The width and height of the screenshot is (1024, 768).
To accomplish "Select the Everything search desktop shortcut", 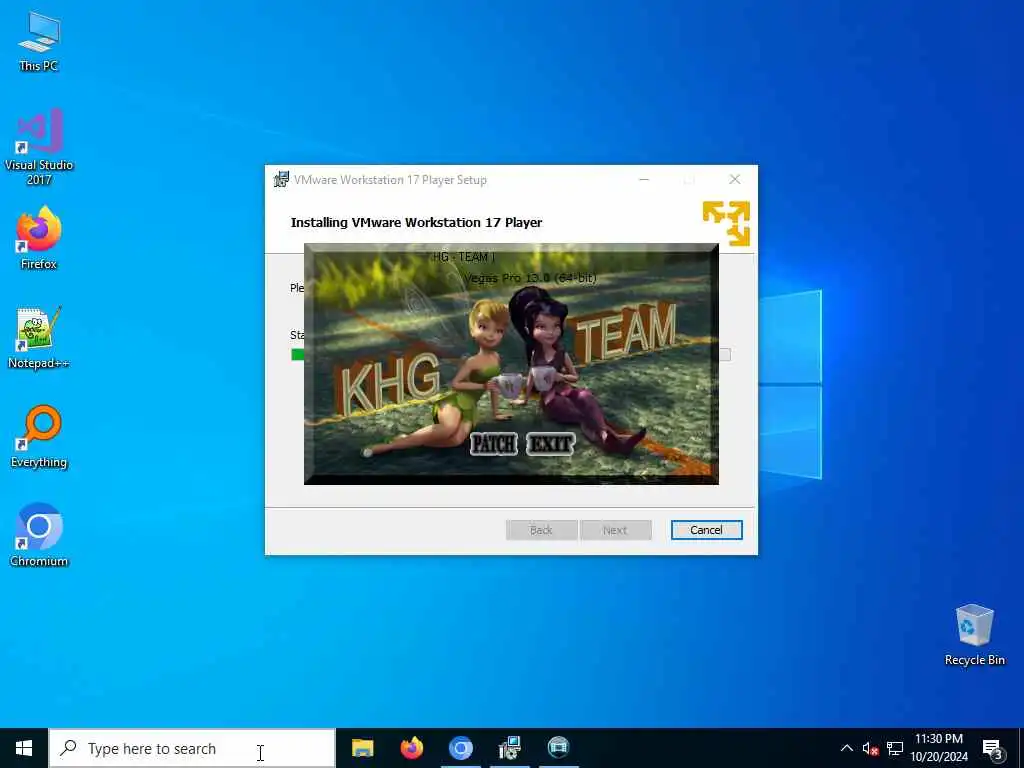I will coord(39,437).
